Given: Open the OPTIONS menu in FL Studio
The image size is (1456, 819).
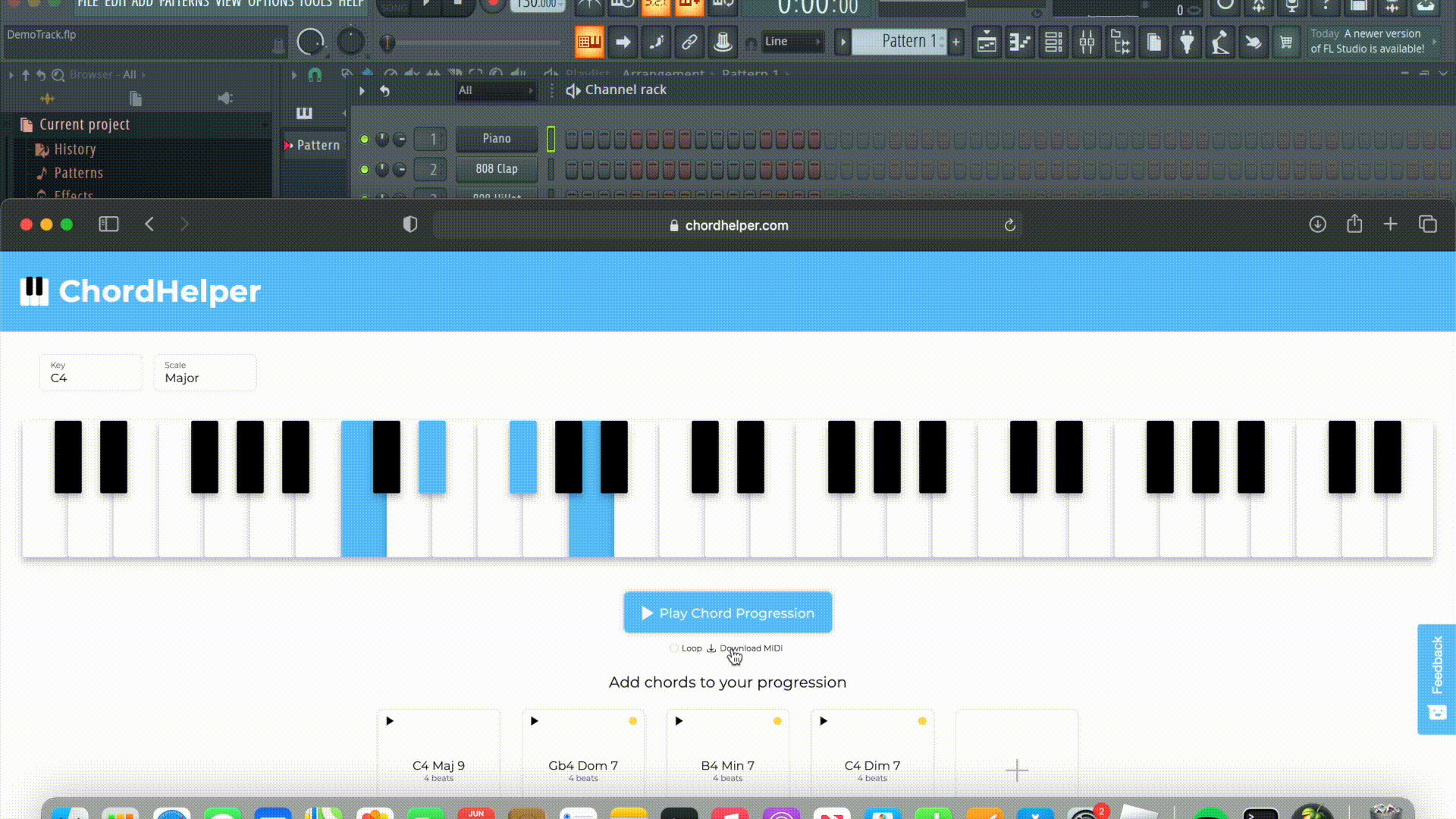Looking at the screenshot, I should coord(271,4).
